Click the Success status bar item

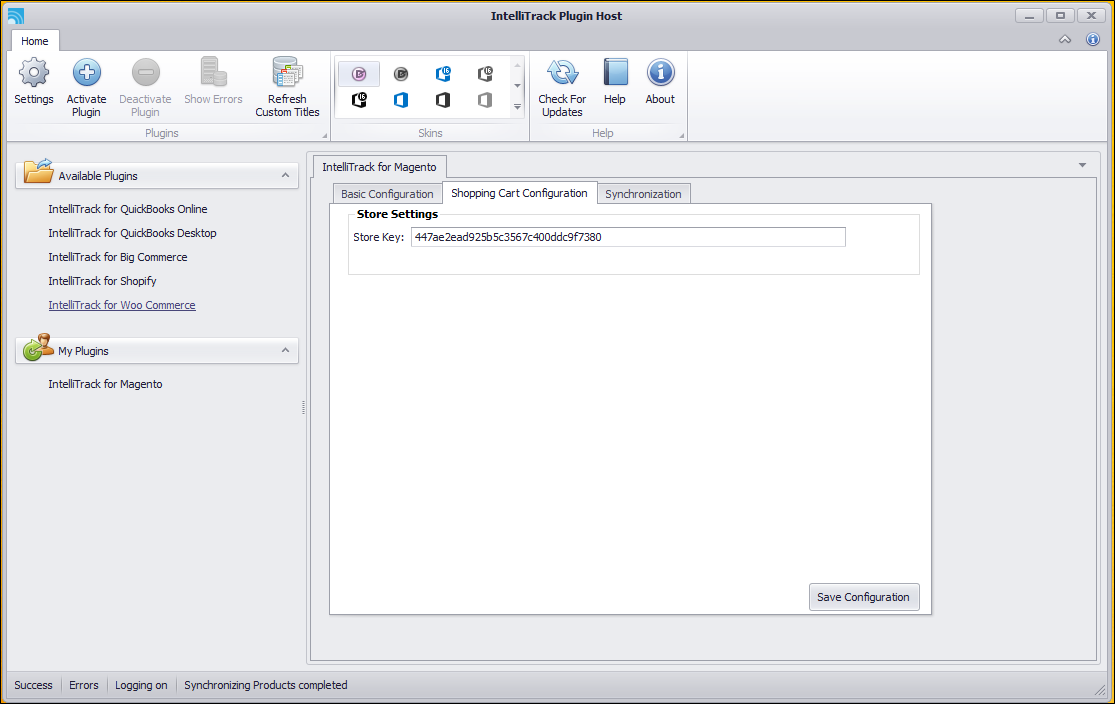coord(33,685)
